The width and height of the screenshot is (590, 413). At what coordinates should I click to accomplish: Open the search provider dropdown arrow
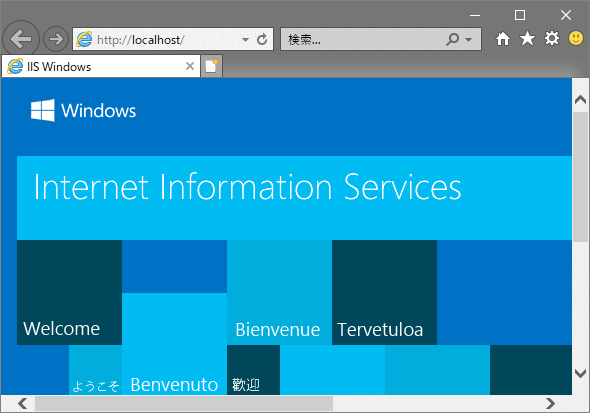coord(468,39)
